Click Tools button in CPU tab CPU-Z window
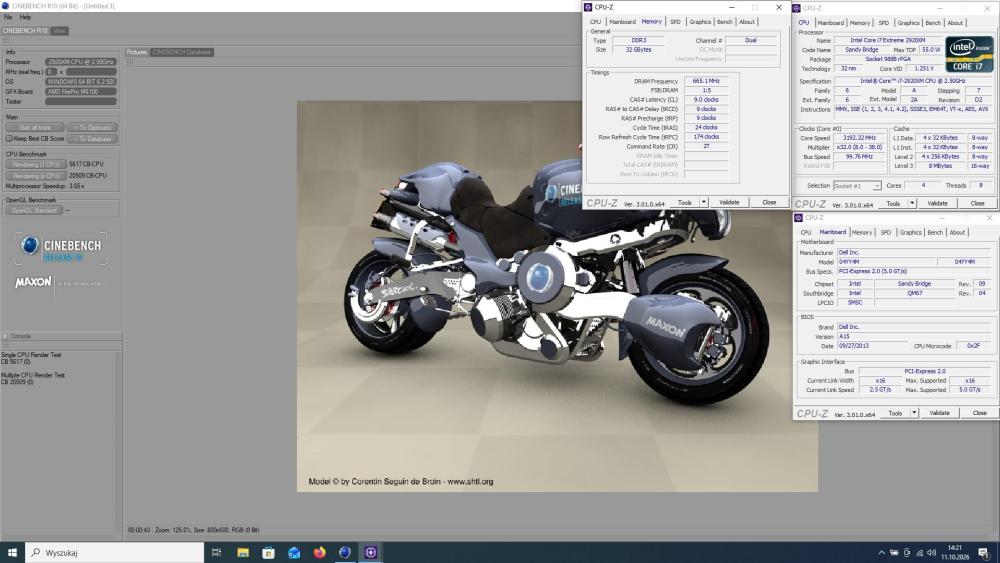This screenshot has height=563, width=1000. click(x=893, y=203)
